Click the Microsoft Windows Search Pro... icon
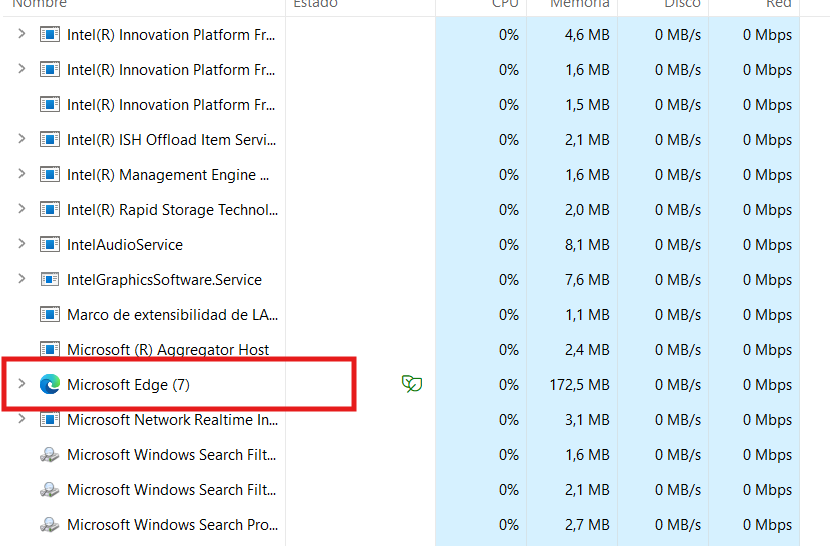Screen dimensions: 830x546 tap(50, 524)
